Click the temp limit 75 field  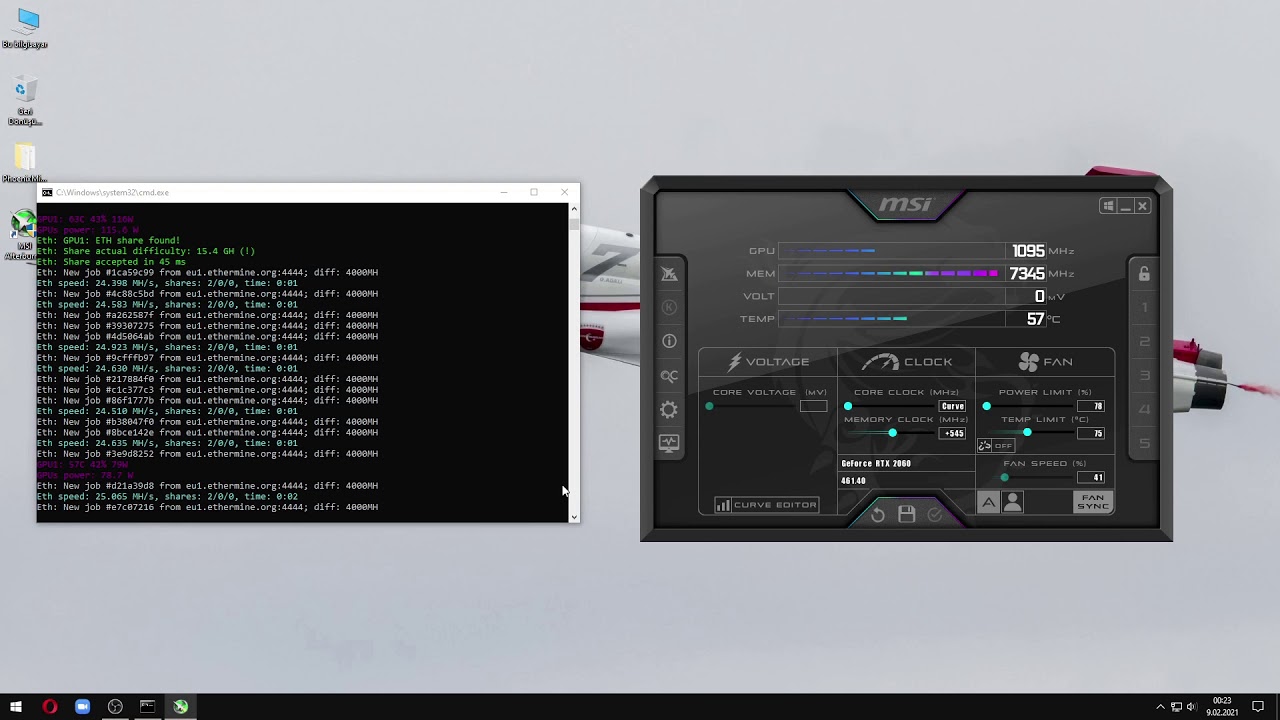1091,433
